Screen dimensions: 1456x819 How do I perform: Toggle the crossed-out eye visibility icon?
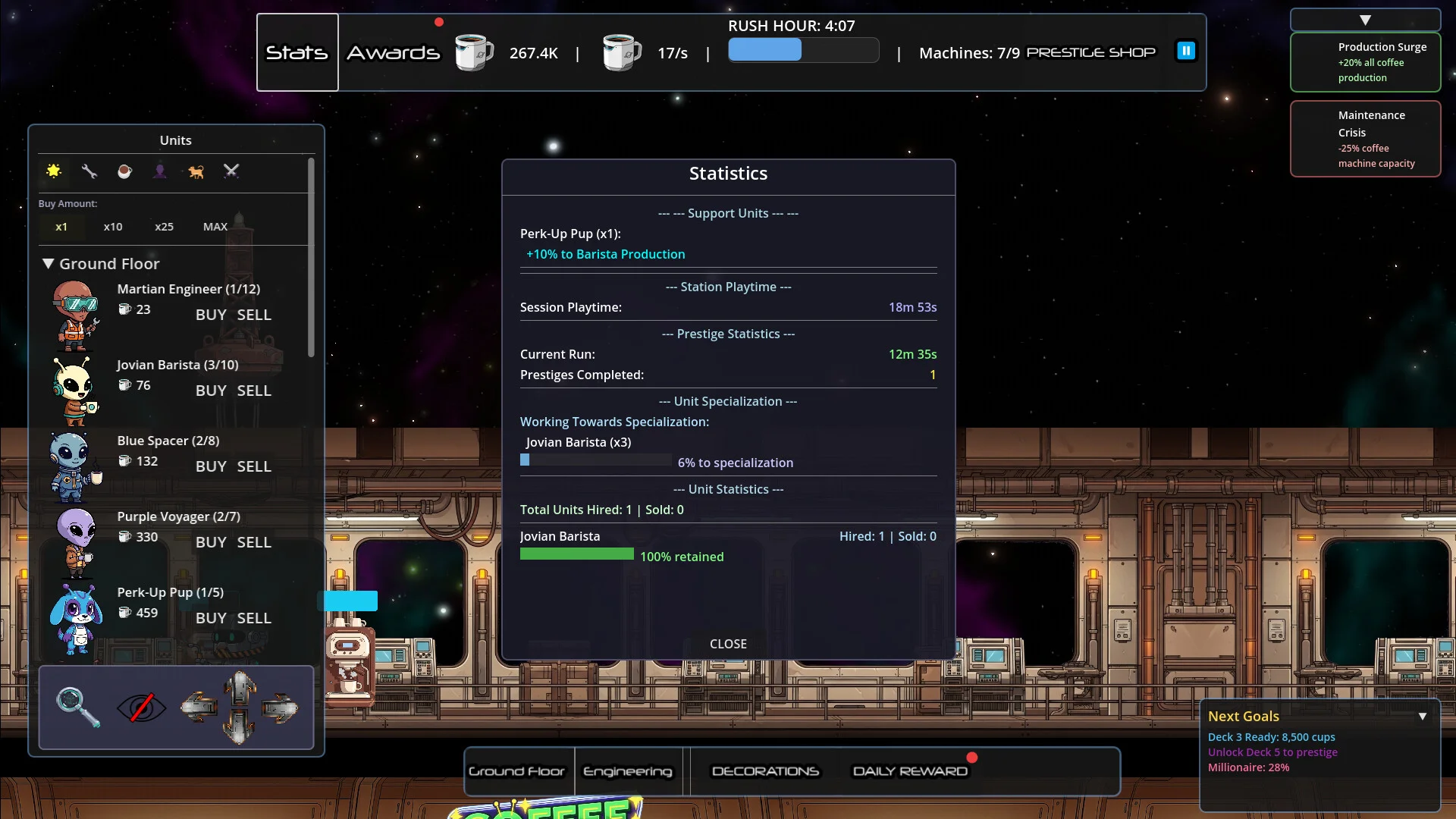[x=141, y=708]
